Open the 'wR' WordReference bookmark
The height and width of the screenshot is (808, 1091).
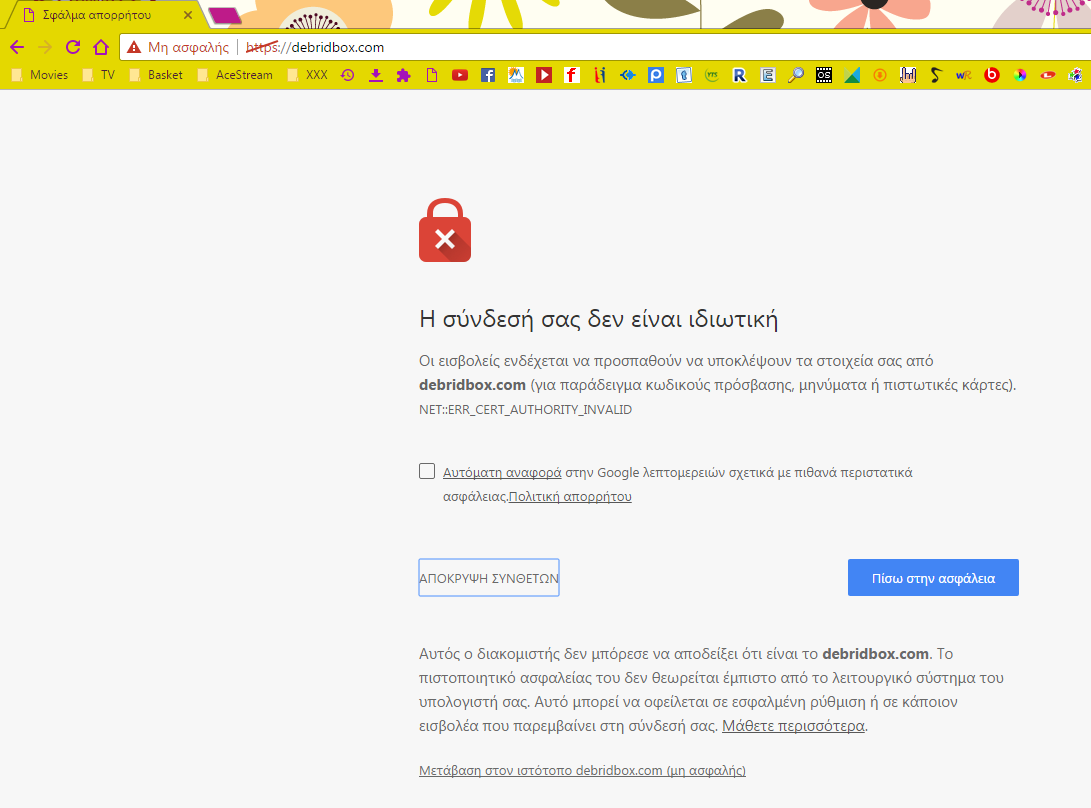click(x=964, y=75)
